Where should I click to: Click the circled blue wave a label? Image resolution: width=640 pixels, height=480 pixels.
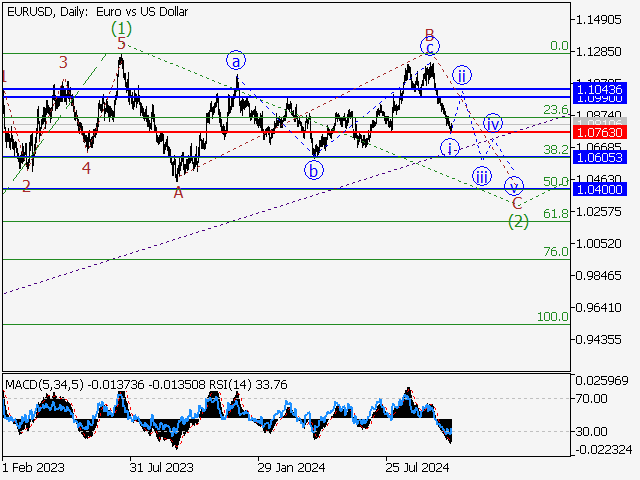[x=237, y=60]
